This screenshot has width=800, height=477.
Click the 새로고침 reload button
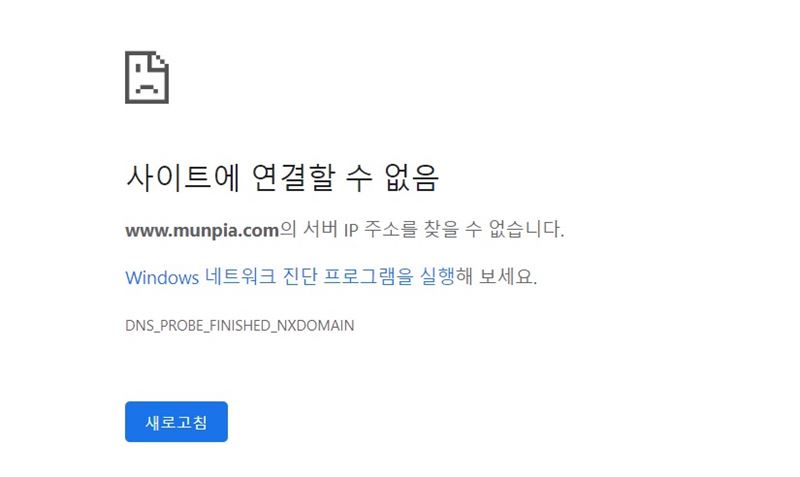[176, 421]
